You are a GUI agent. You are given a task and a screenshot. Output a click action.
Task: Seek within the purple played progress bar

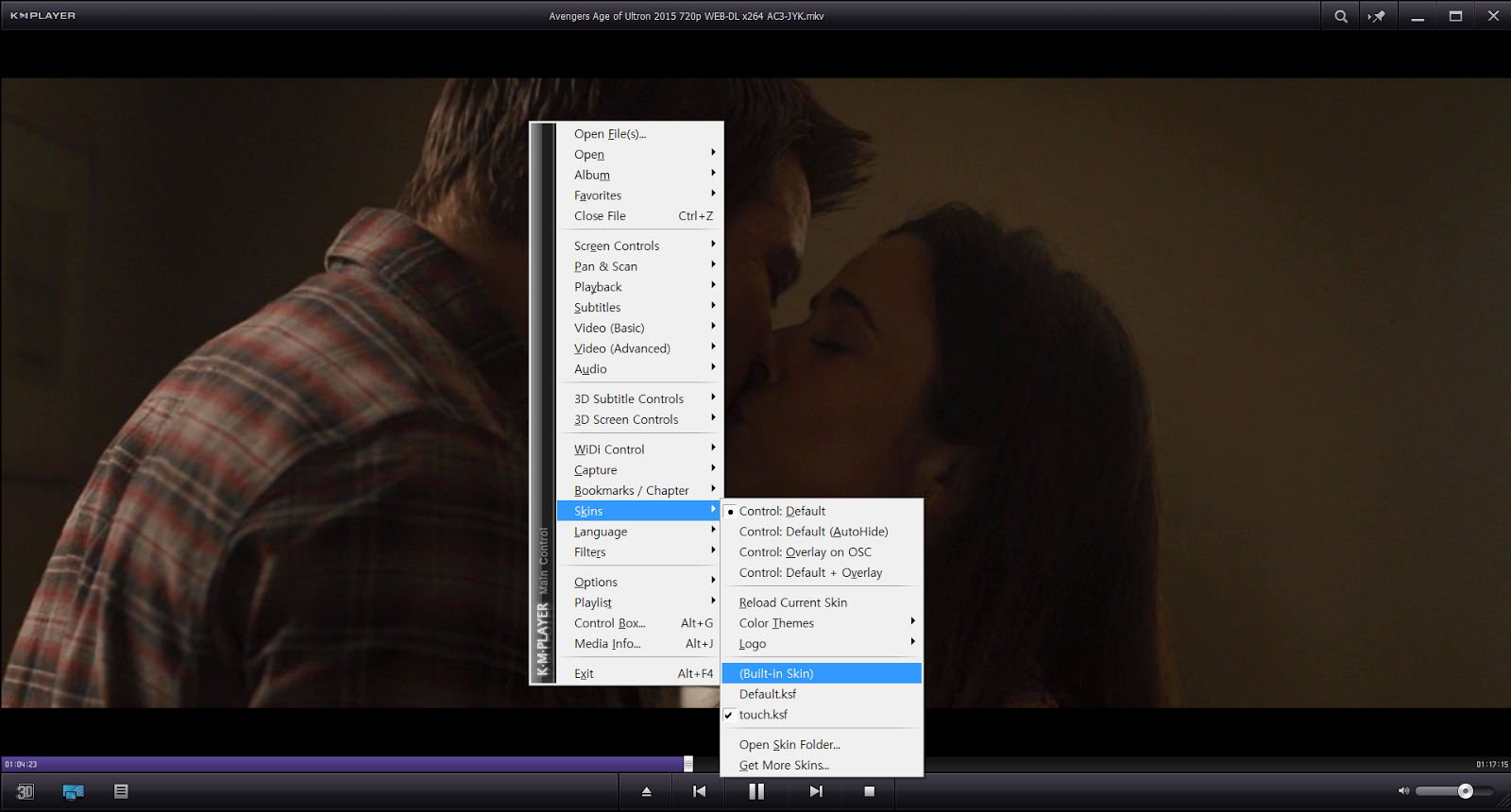pyautogui.click(x=344, y=764)
